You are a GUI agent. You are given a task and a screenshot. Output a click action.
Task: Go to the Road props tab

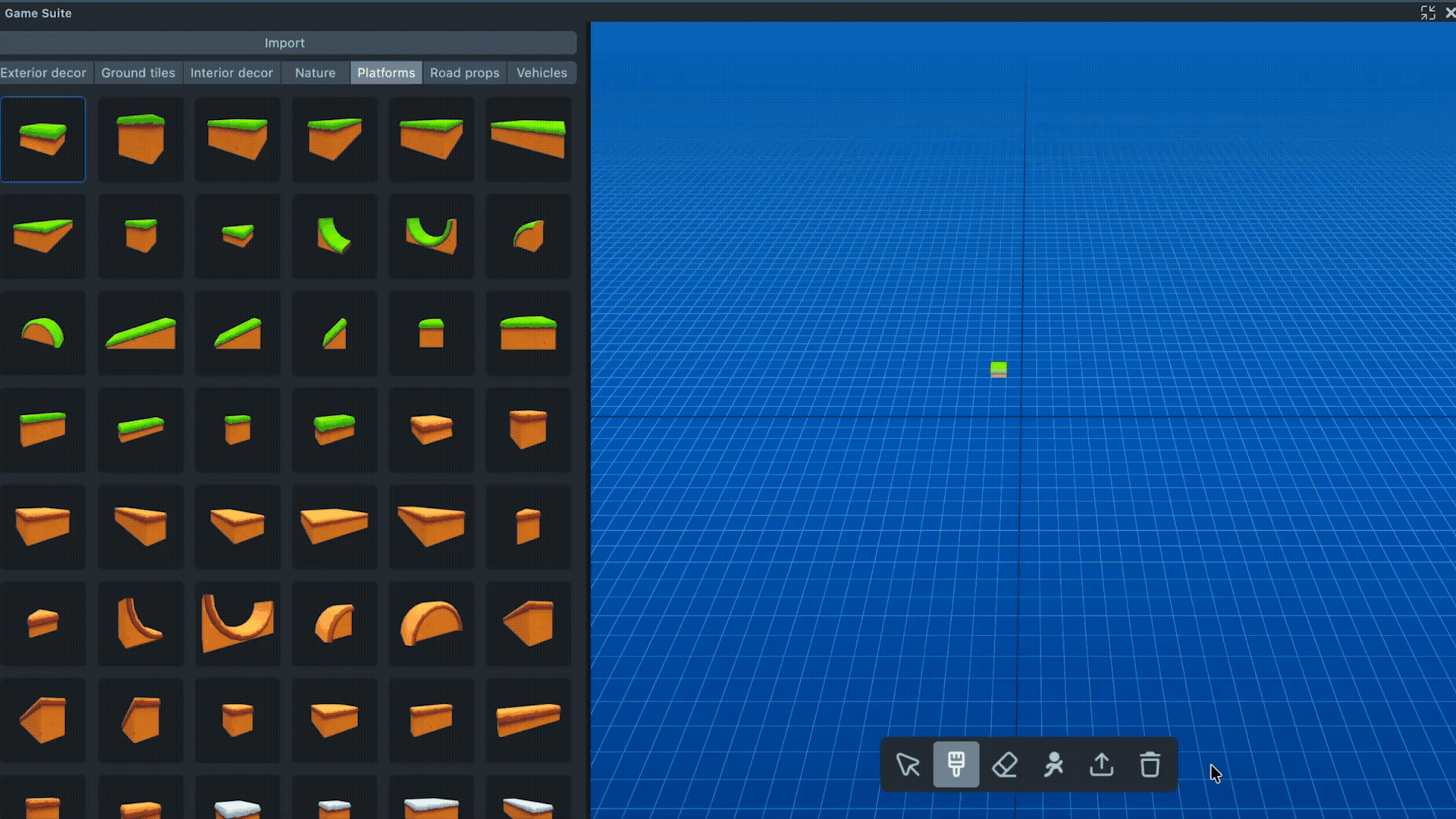click(464, 73)
